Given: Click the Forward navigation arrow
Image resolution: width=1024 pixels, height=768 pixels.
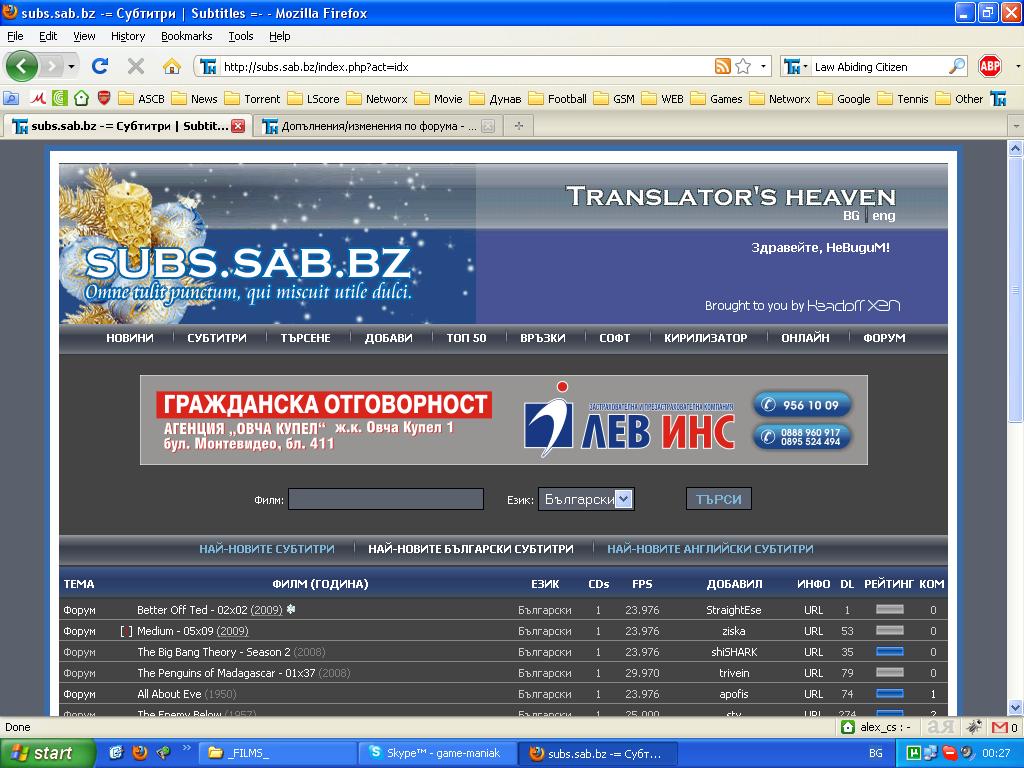Looking at the screenshot, I should click(52, 66).
